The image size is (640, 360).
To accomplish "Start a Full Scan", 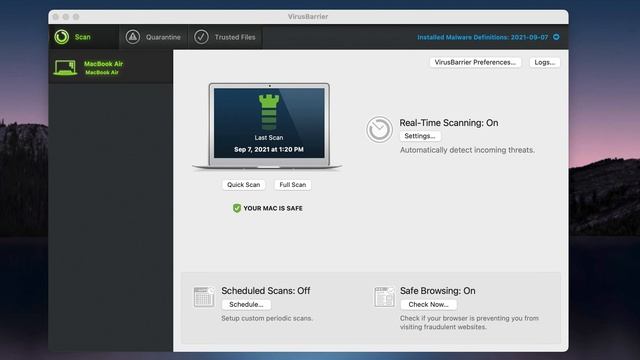I will click(293, 185).
